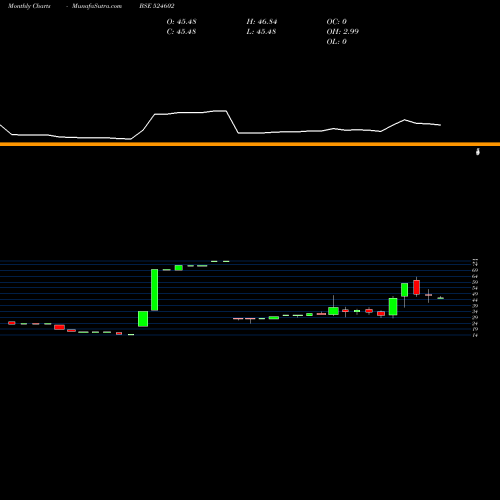Screen dimensions: 500x500
Task: Click the last candlestick on the right
Action: (x=441, y=298)
